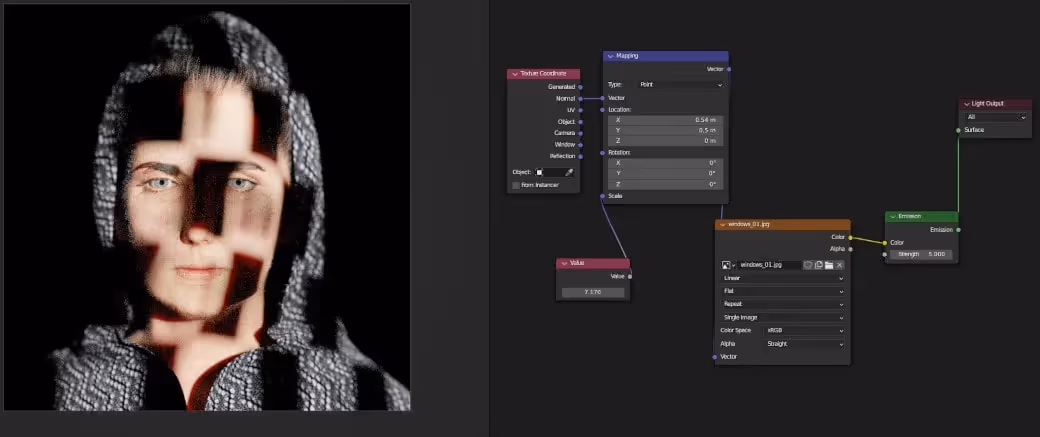The image size is (1040, 437).
Task: Open image with the folder icon
Action: click(x=829, y=265)
